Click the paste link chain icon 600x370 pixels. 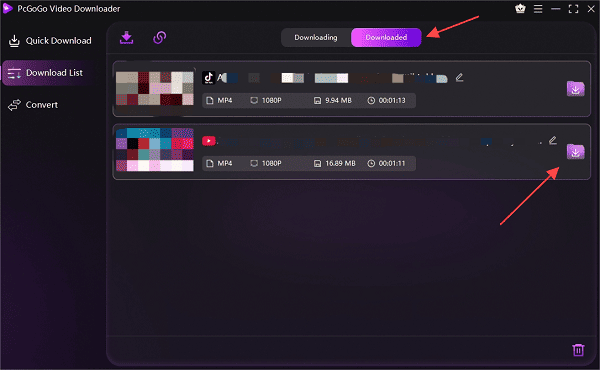coord(160,37)
